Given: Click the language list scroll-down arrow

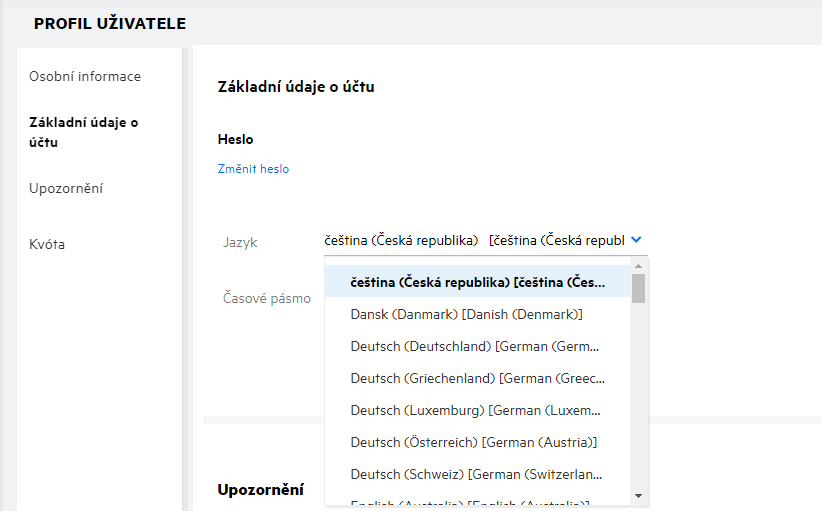Looking at the screenshot, I should pyautogui.click(x=638, y=495).
